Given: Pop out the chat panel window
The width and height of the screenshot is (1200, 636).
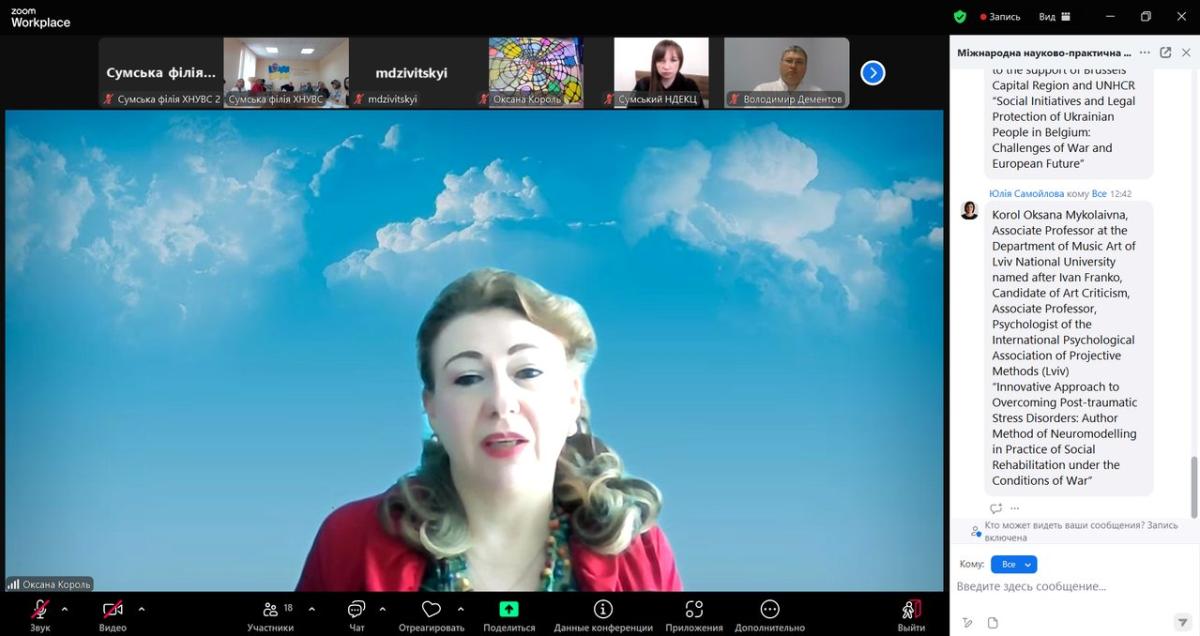Looking at the screenshot, I should 1165,52.
